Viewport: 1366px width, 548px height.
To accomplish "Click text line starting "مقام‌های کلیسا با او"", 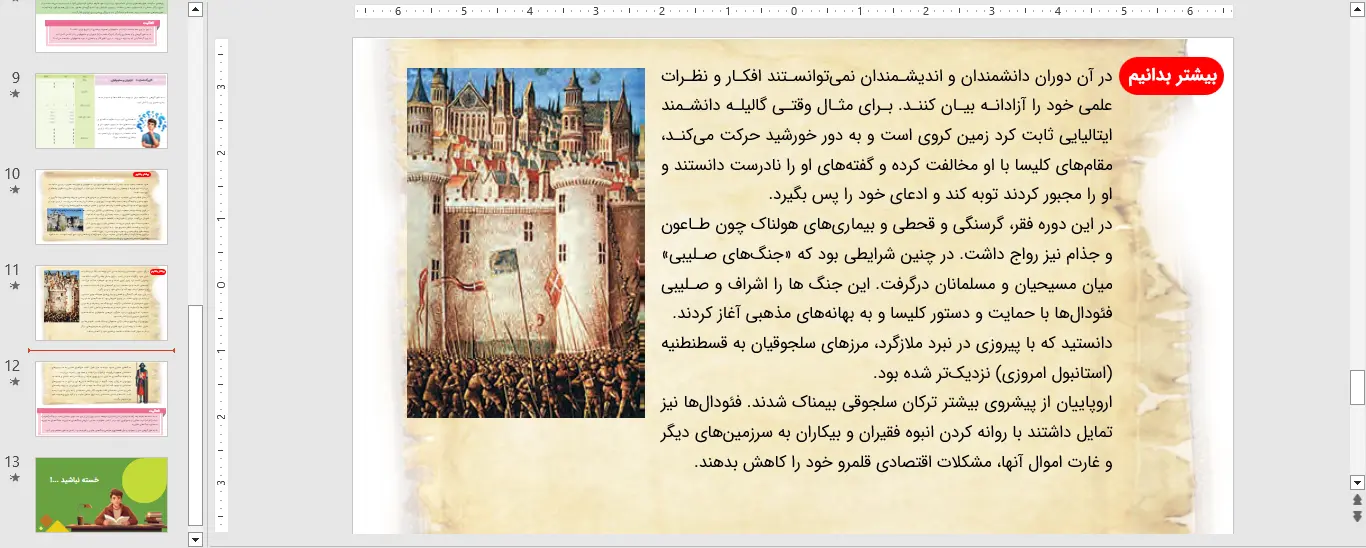I will (x=885, y=165).
